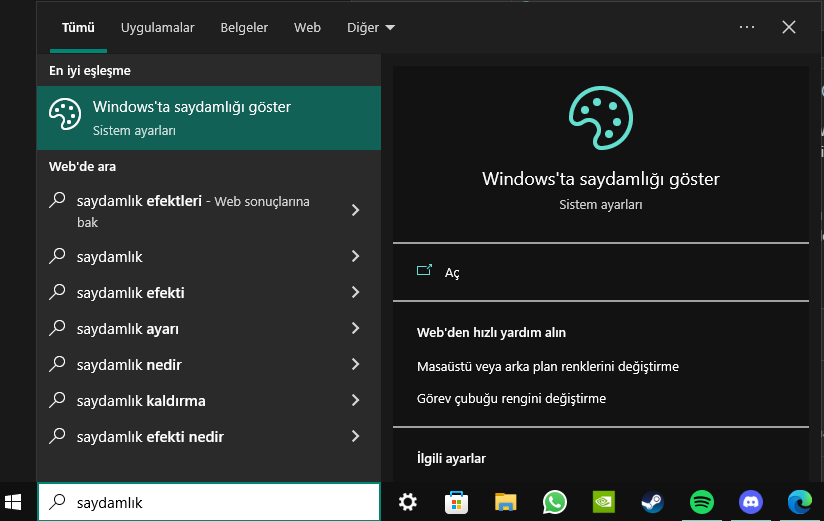Switch to the Web tab

tap(307, 27)
